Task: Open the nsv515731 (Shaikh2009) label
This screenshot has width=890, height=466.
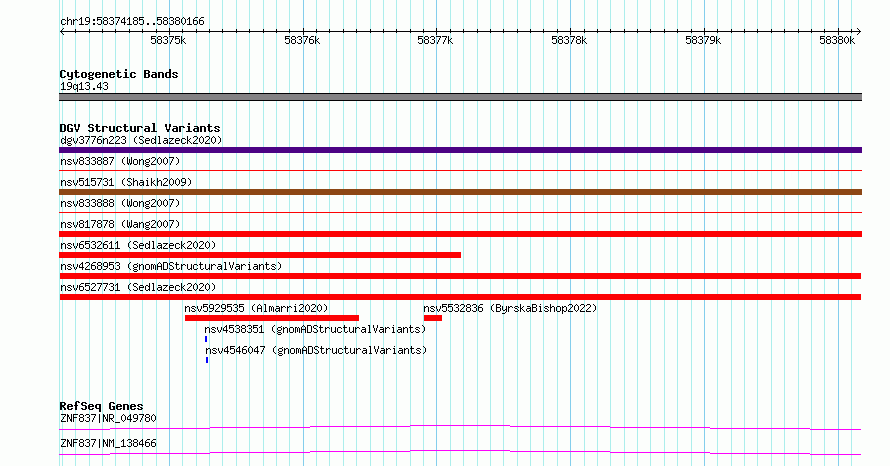Action: click(126, 182)
